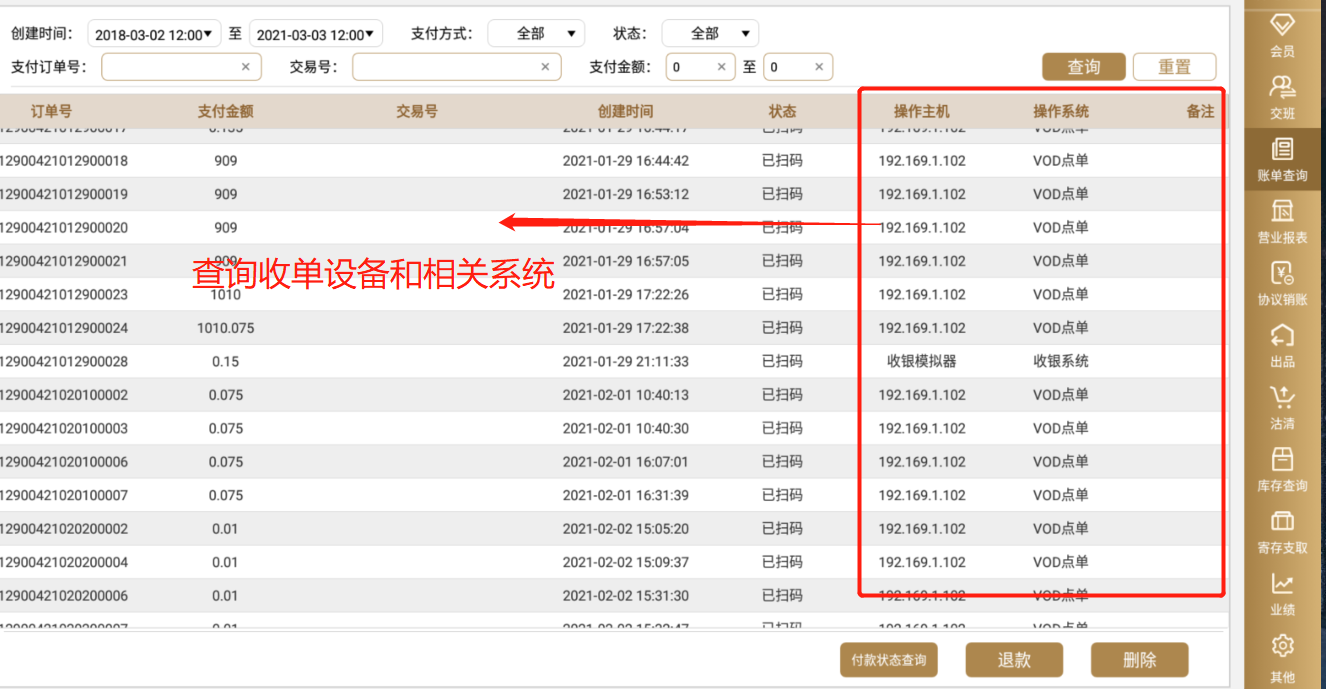Click the 交易号 column header

(x=417, y=111)
